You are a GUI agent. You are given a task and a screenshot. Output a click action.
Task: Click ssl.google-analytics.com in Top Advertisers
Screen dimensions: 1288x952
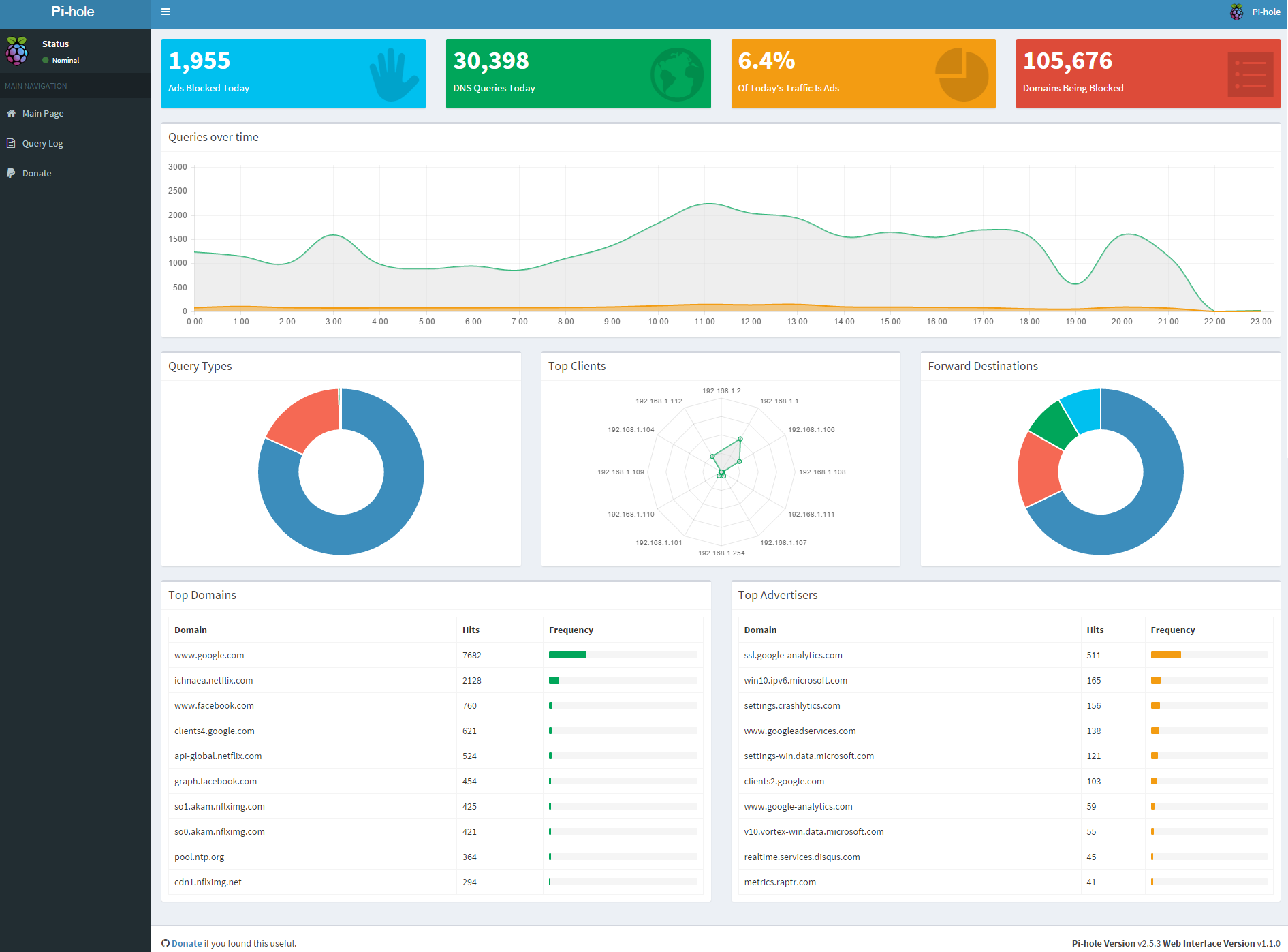click(793, 655)
